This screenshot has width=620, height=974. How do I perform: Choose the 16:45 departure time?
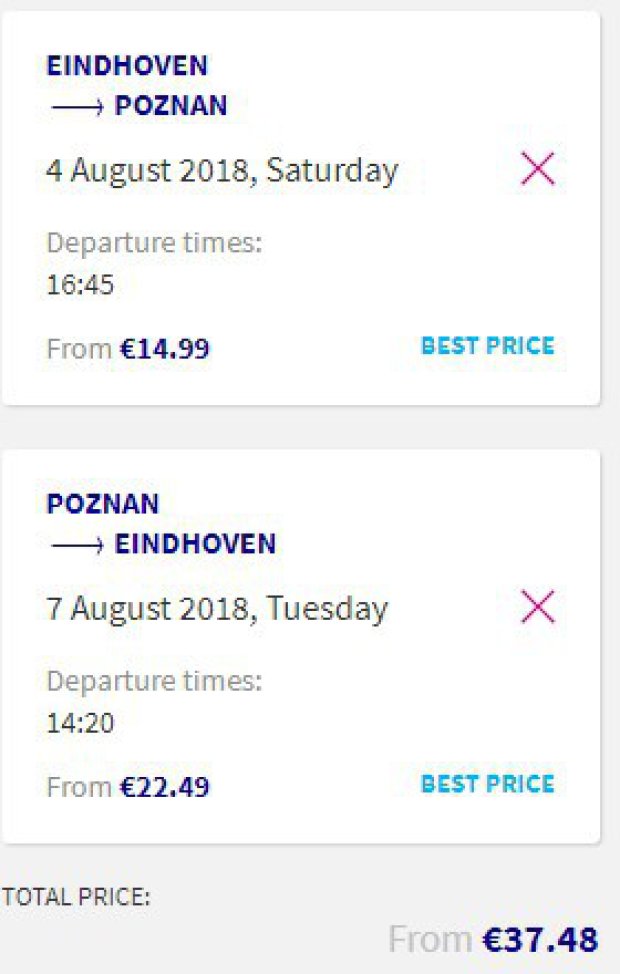pyautogui.click(x=80, y=285)
